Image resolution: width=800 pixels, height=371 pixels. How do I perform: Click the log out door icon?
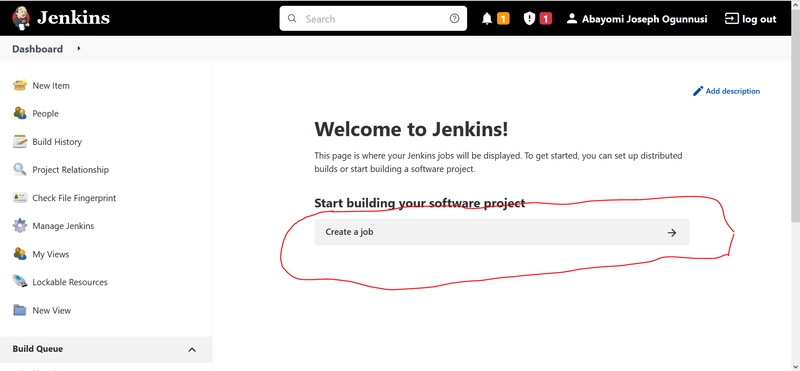point(732,19)
